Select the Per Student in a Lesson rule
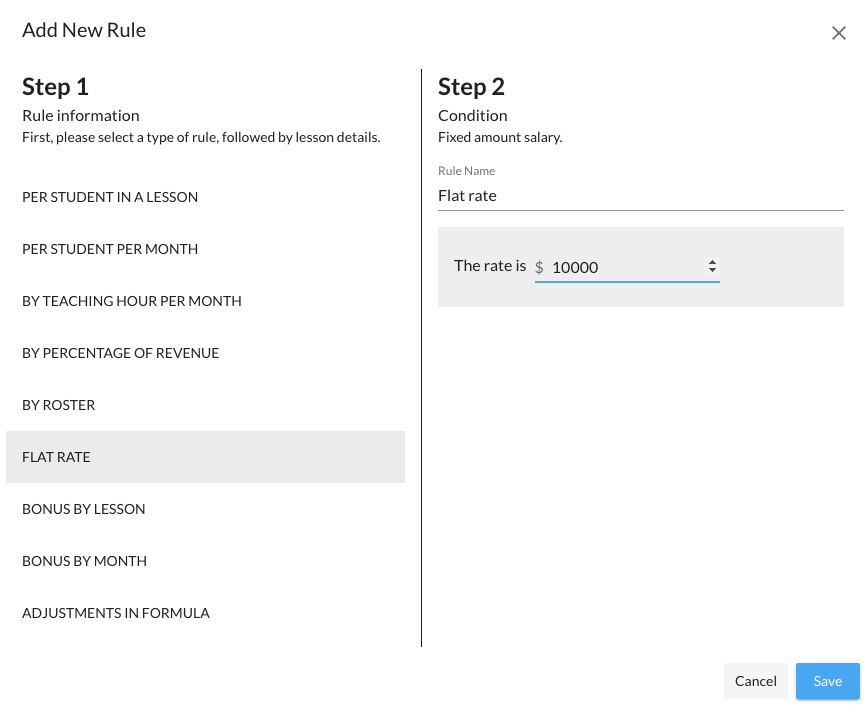This screenshot has width=868, height=705. coord(110,197)
